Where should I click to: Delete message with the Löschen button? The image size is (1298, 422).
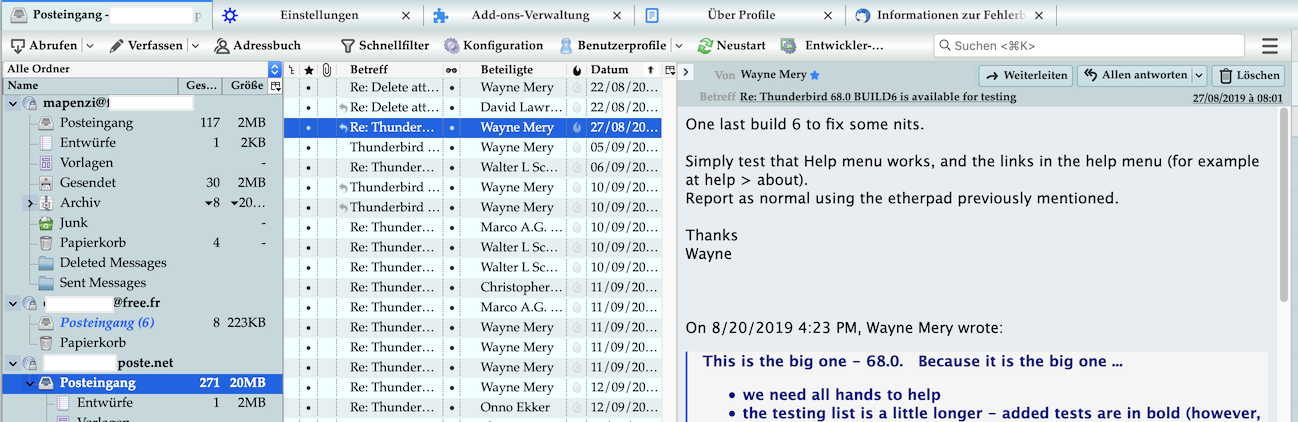click(1249, 75)
